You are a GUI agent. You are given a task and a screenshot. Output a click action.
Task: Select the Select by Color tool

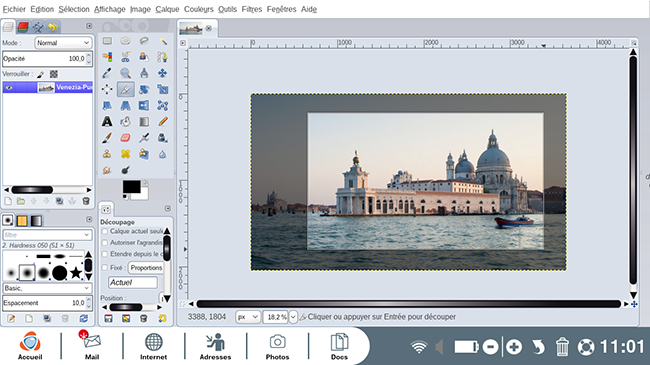pos(107,57)
